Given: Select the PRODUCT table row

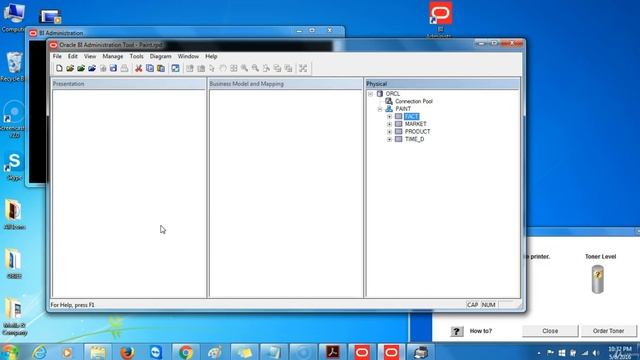Looking at the screenshot, I should click(x=417, y=132).
